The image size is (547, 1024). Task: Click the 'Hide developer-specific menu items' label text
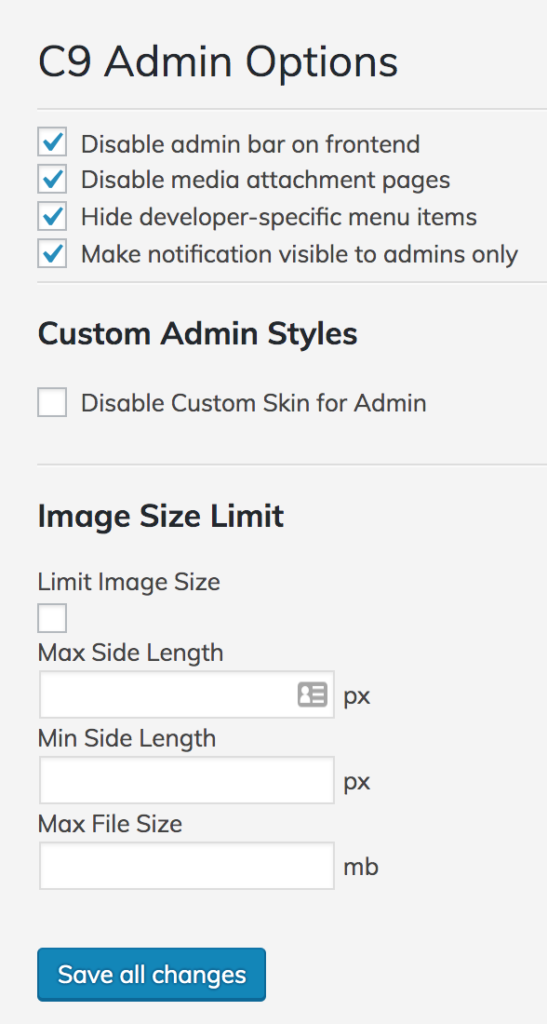[x=279, y=217]
